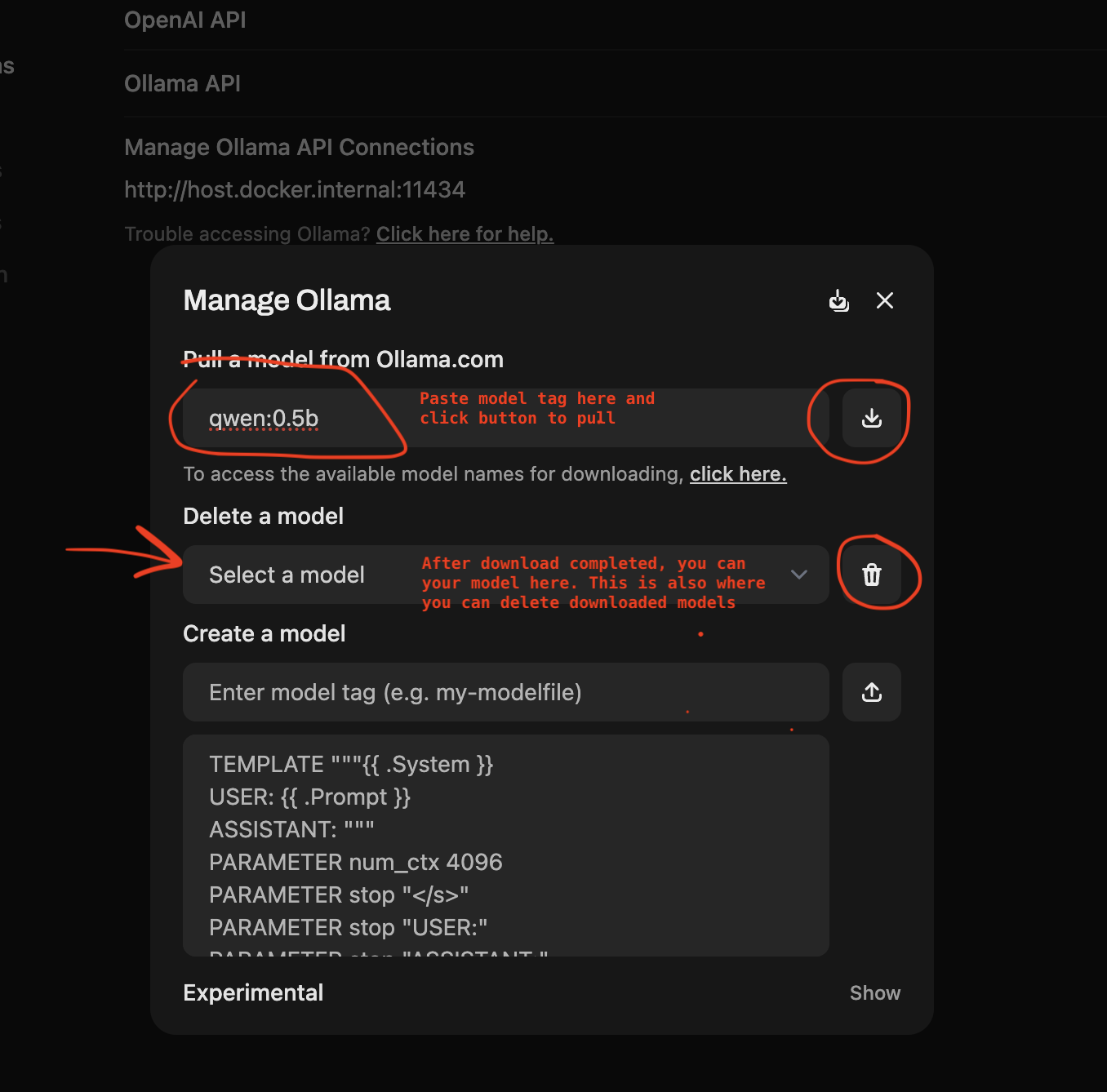Viewport: 1107px width, 1092px height.
Task: Click the Manage Ollama API Connections label
Action: point(299,147)
